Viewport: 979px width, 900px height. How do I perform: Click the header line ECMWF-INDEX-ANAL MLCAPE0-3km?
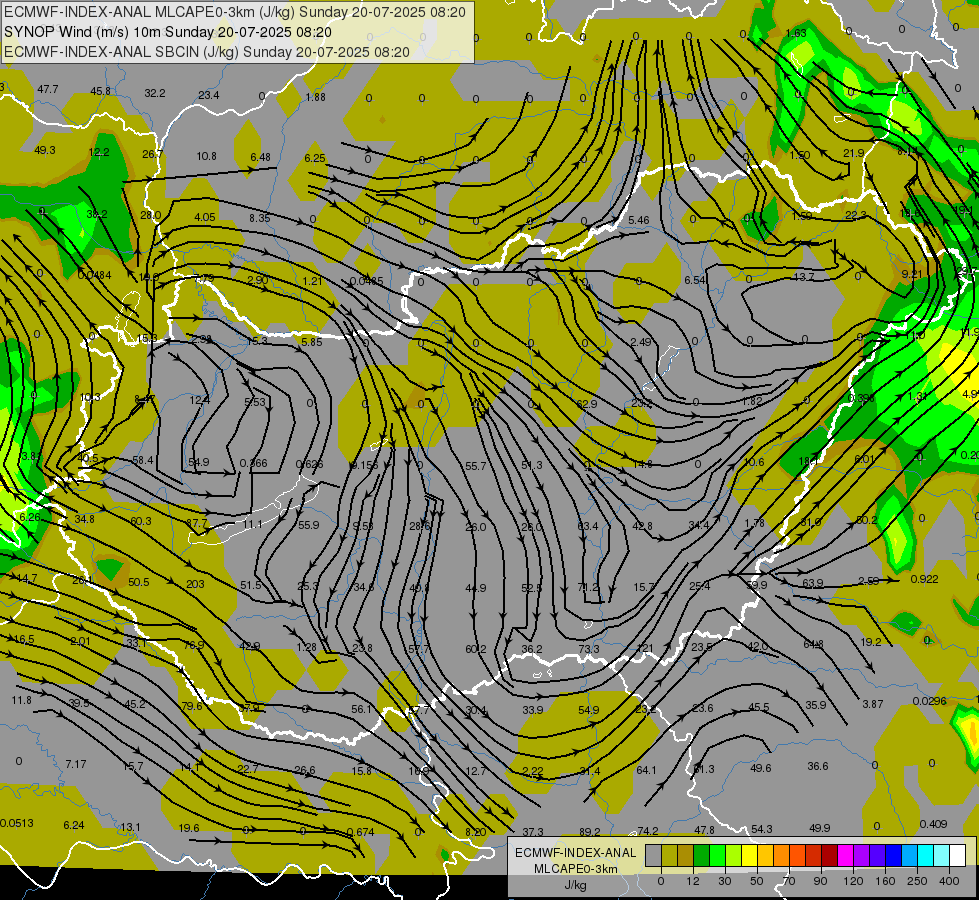(235, 12)
